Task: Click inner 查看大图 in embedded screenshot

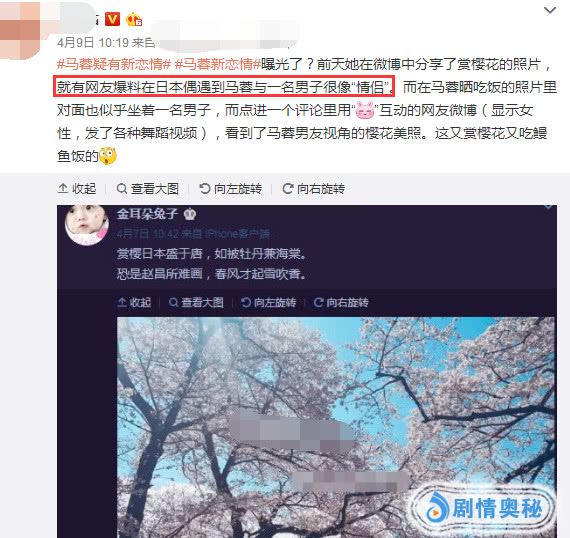Action: [x=196, y=302]
